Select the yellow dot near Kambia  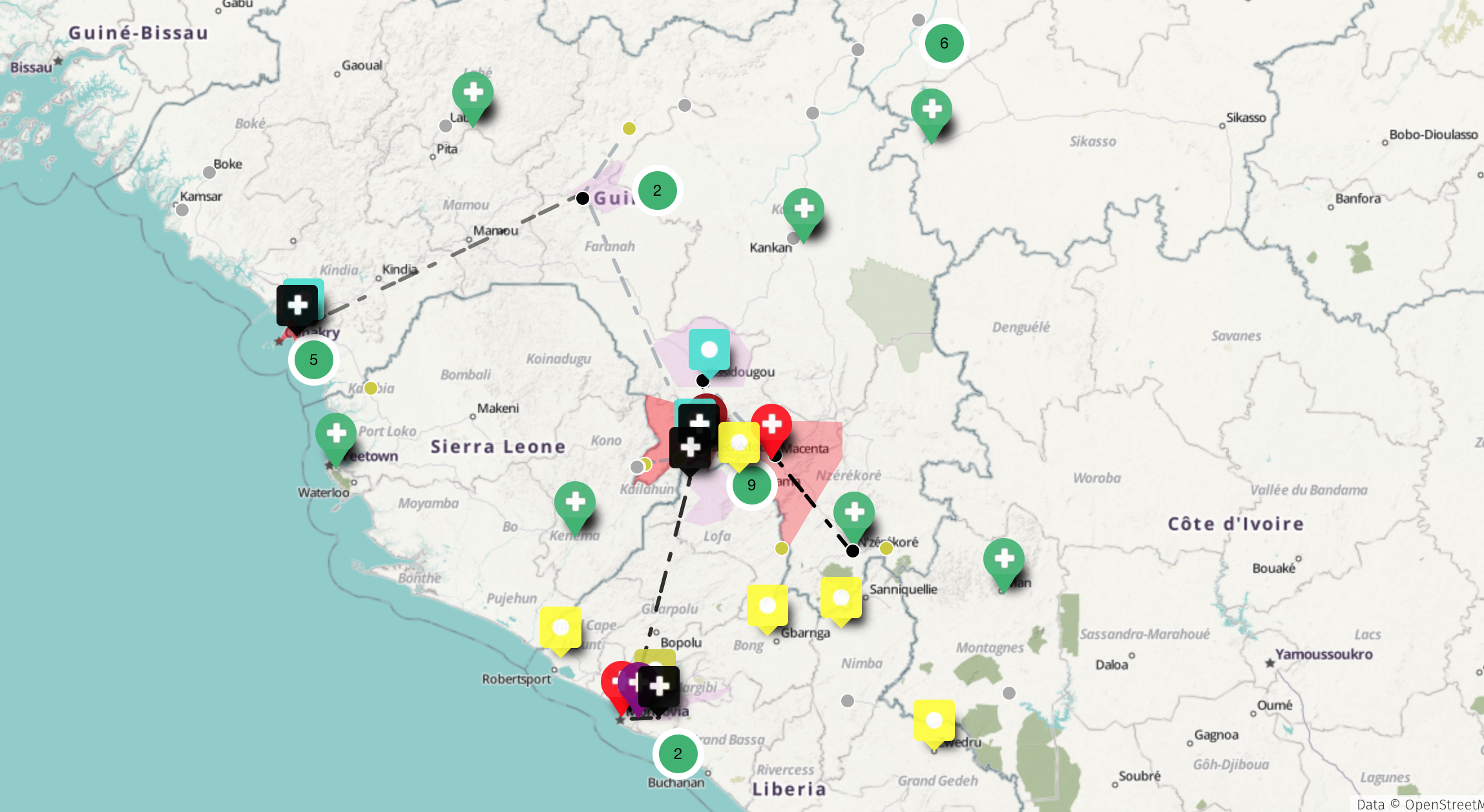click(370, 388)
